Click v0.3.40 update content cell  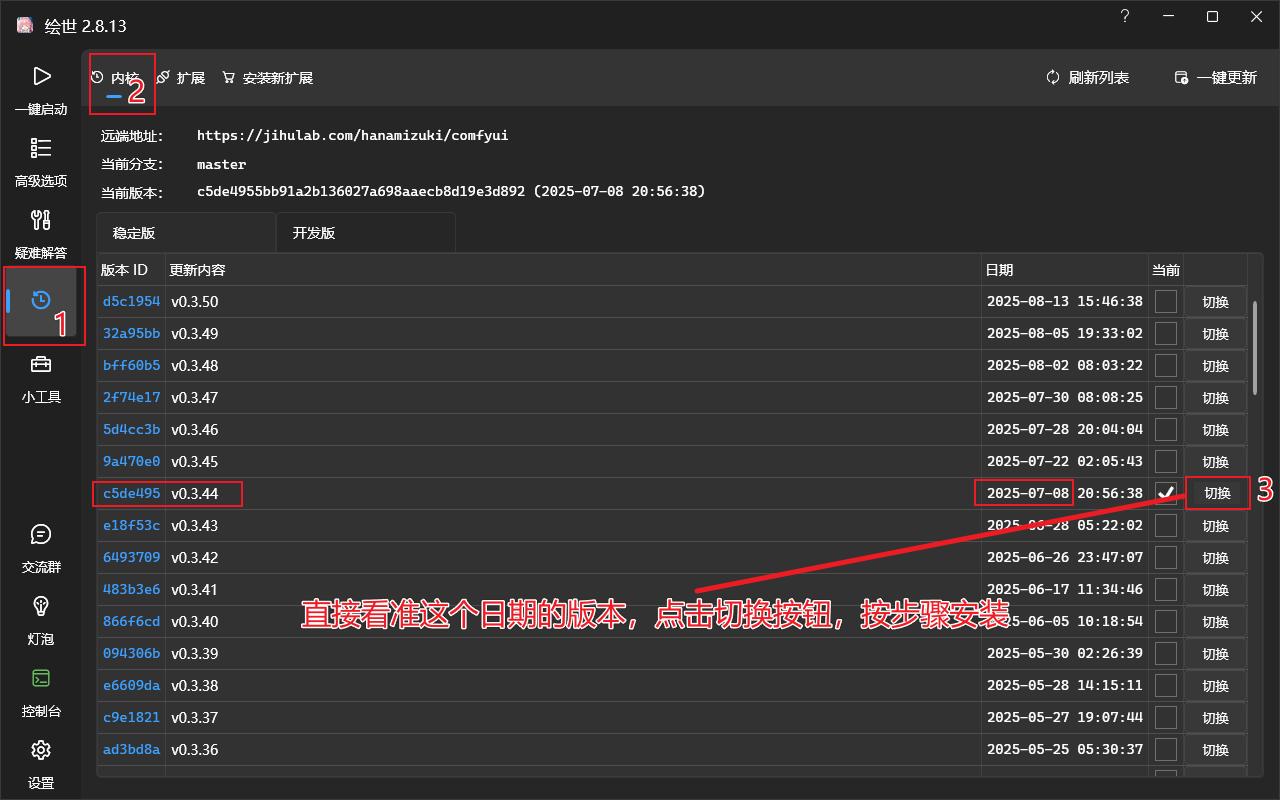pos(573,621)
